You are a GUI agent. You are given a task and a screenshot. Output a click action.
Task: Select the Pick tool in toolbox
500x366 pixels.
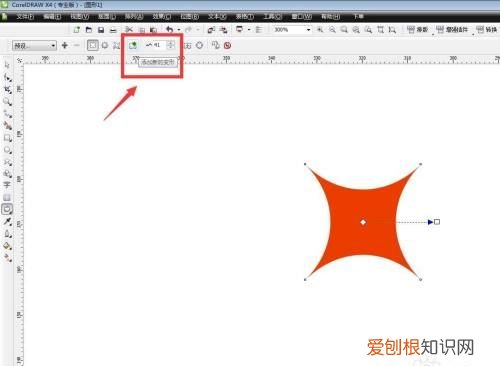coord(7,65)
